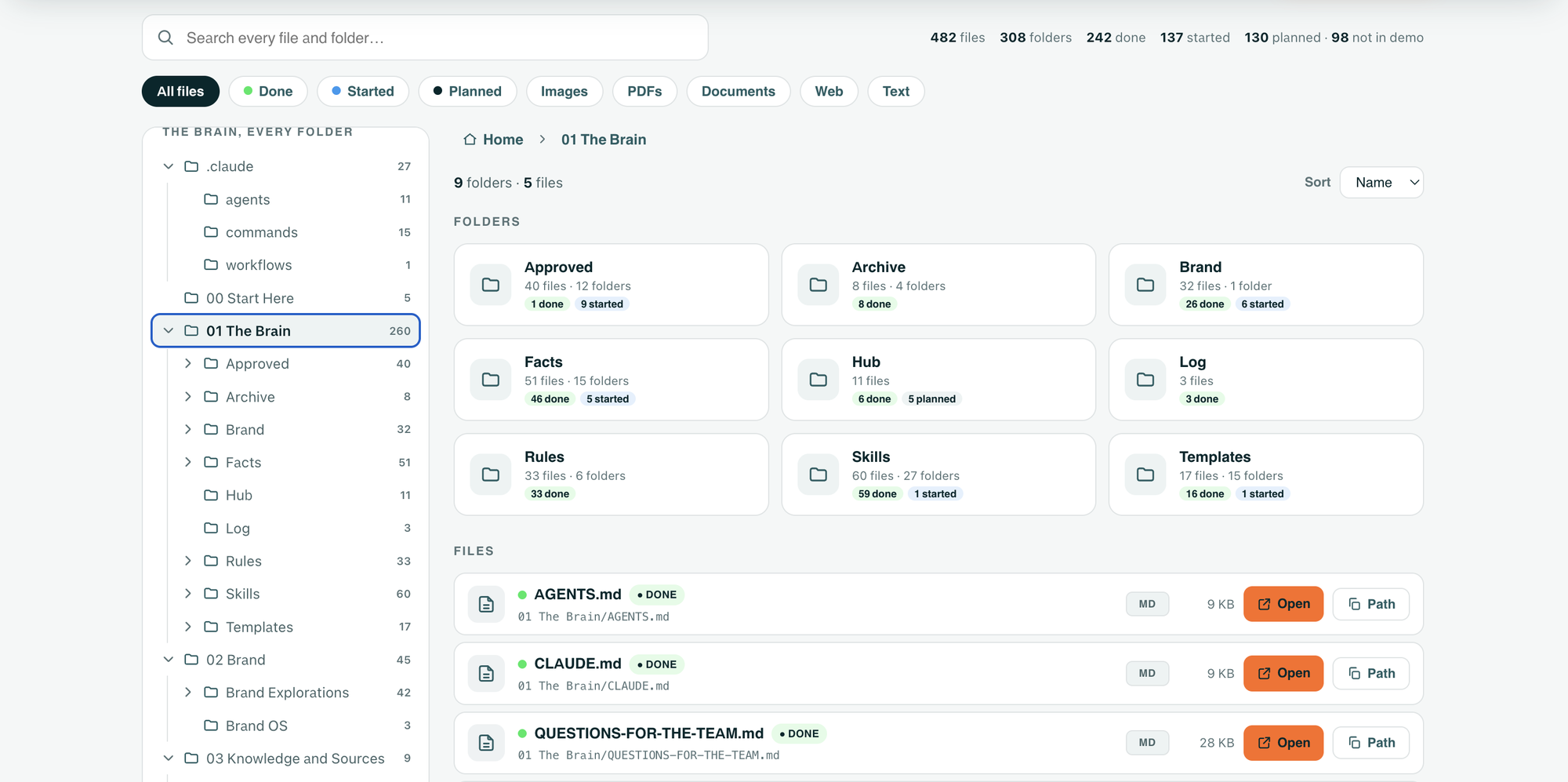This screenshot has height=782, width=1568.
Task: Toggle the Planned status filter
Action: pyautogui.click(x=467, y=91)
